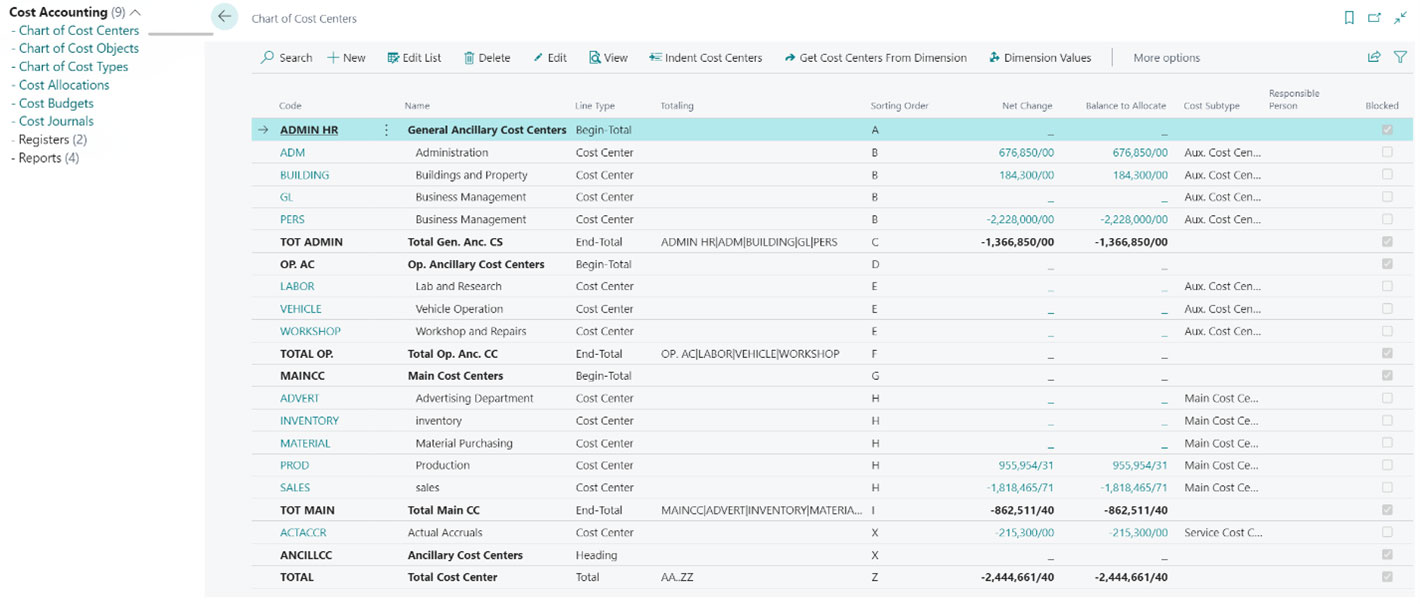
Task: Expand More options in the toolbar
Action: click(1166, 58)
